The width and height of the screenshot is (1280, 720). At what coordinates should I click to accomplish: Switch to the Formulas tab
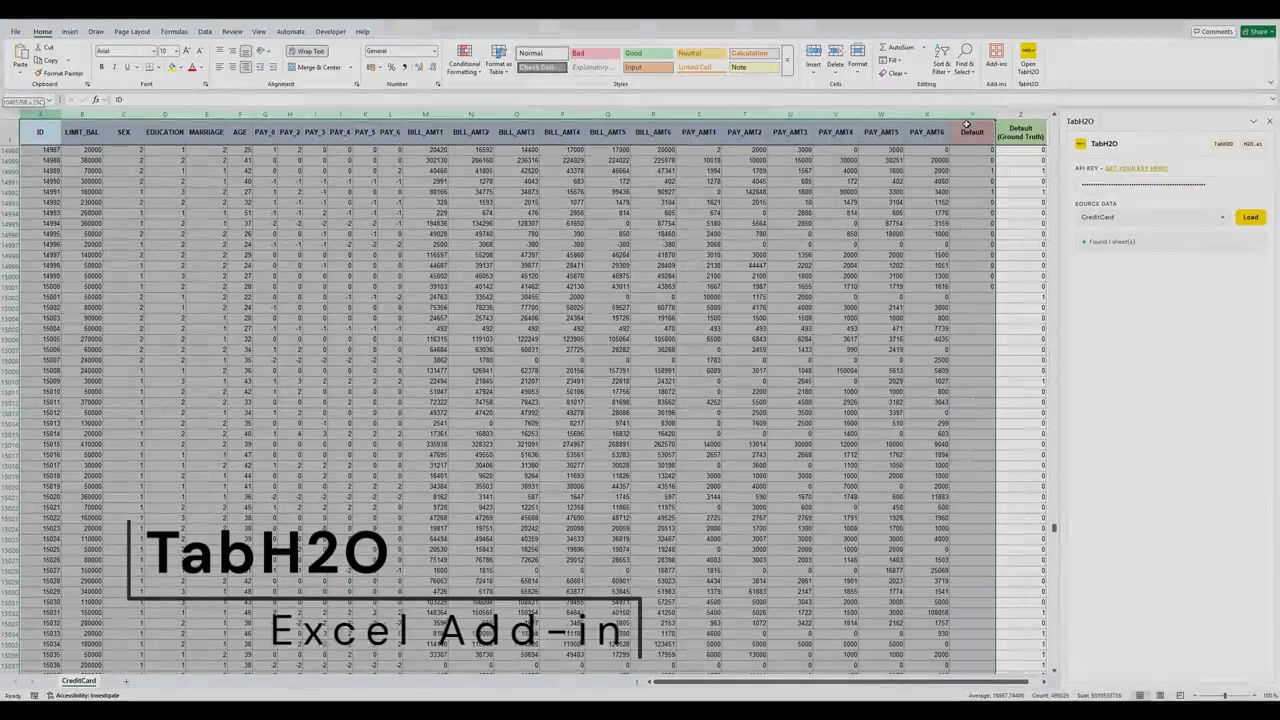[174, 32]
